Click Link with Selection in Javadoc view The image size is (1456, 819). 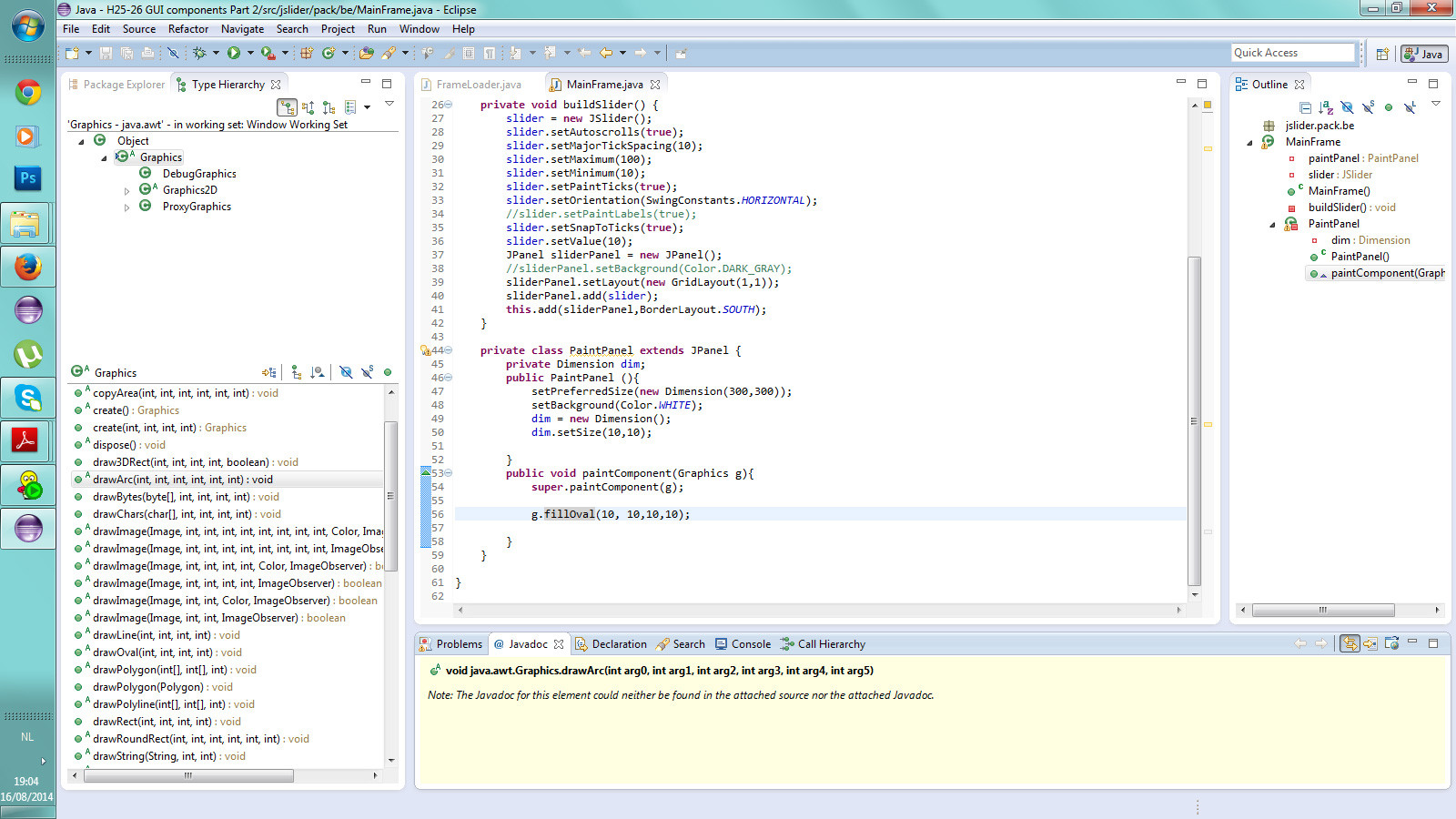[1350, 643]
